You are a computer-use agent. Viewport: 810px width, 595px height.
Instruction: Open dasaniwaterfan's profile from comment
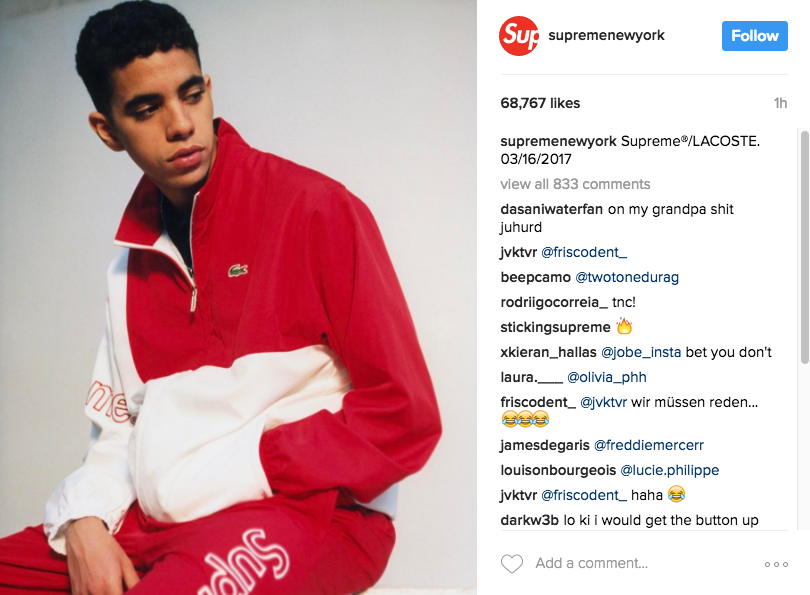tap(552, 209)
